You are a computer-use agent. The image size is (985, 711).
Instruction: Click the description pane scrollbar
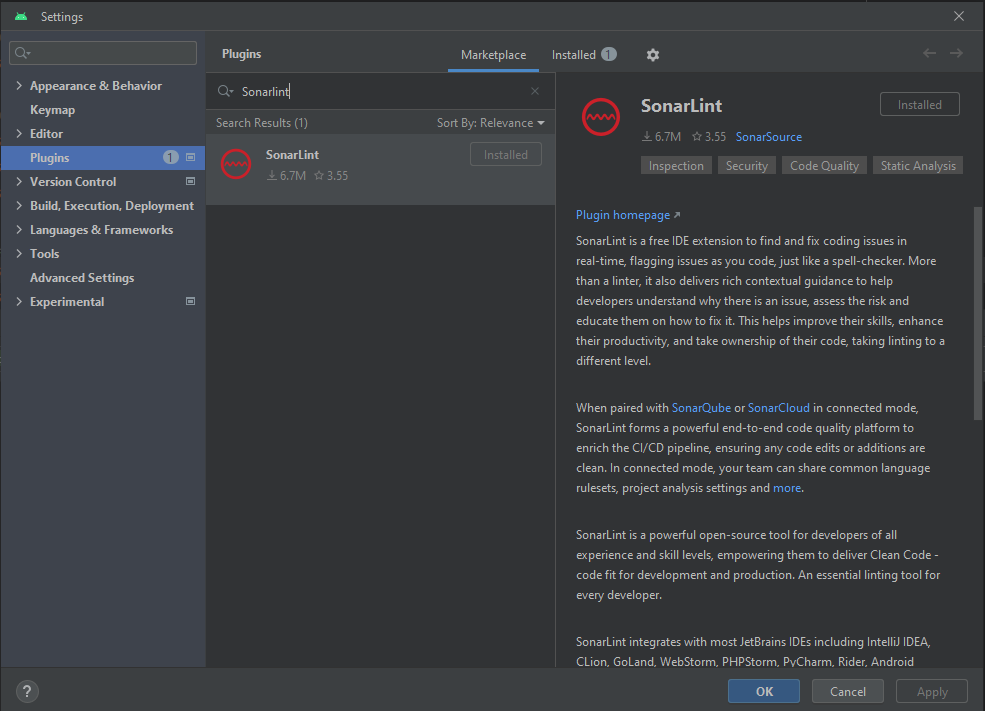[x=977, y=312]
